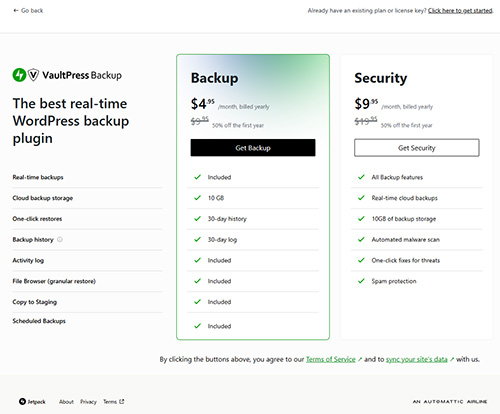Click the Get Security button
The image size is (500, 414).
417,148
